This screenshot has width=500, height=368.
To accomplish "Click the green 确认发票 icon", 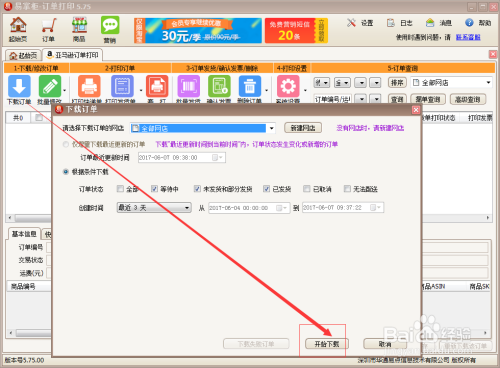I will click(219, 86).
